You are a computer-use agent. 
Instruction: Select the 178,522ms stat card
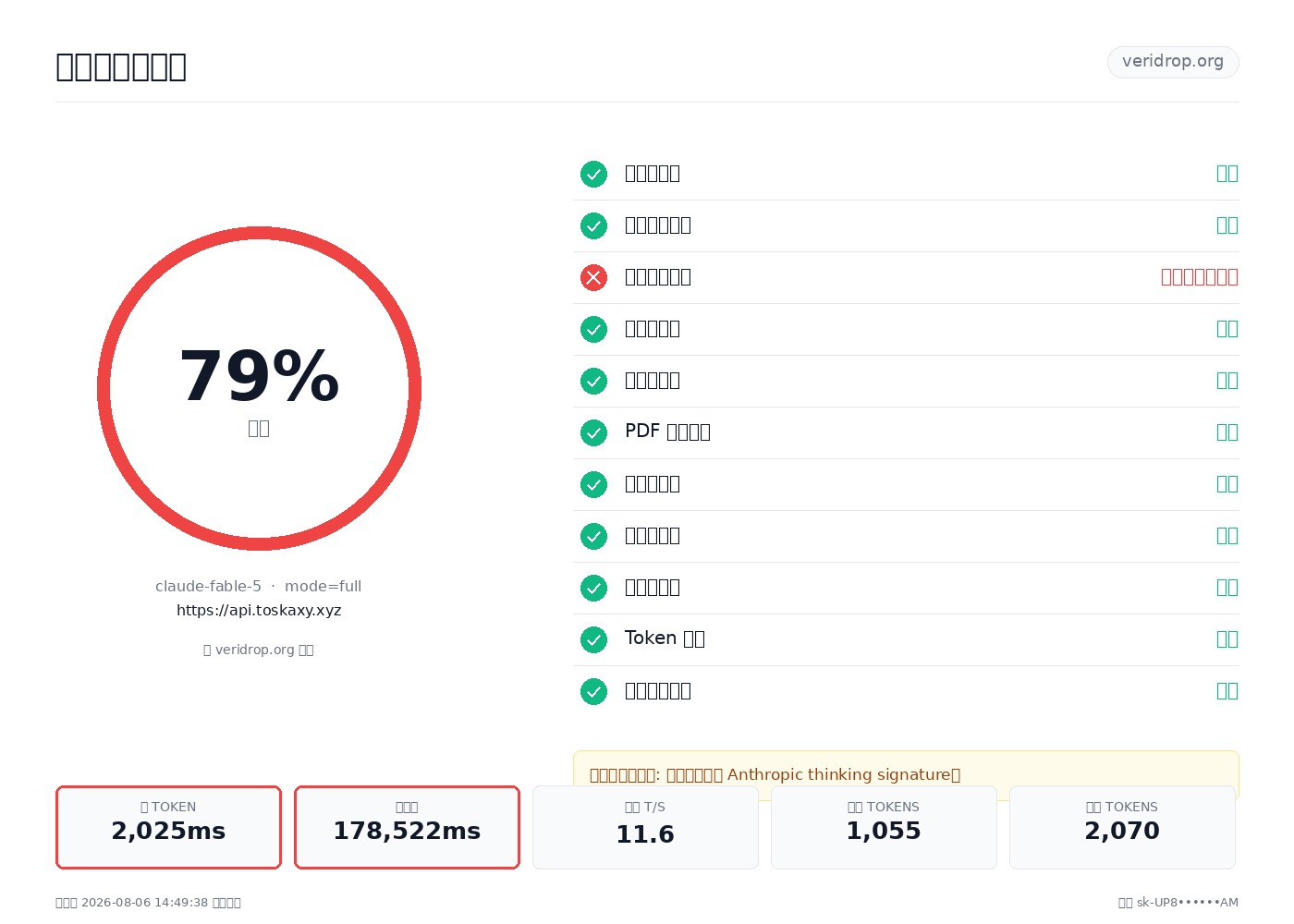(407, 827)
